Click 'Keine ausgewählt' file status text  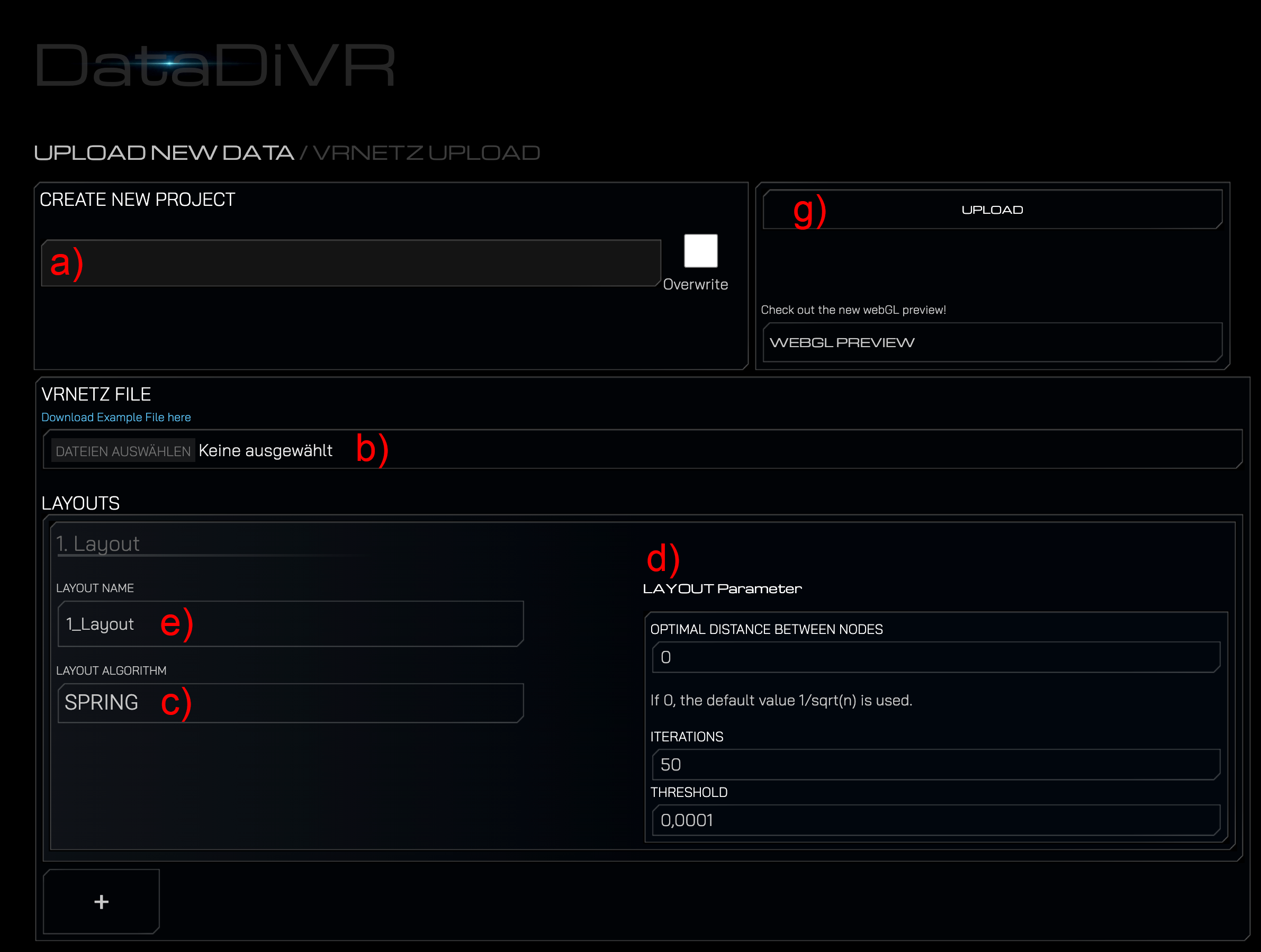point(266,451)
